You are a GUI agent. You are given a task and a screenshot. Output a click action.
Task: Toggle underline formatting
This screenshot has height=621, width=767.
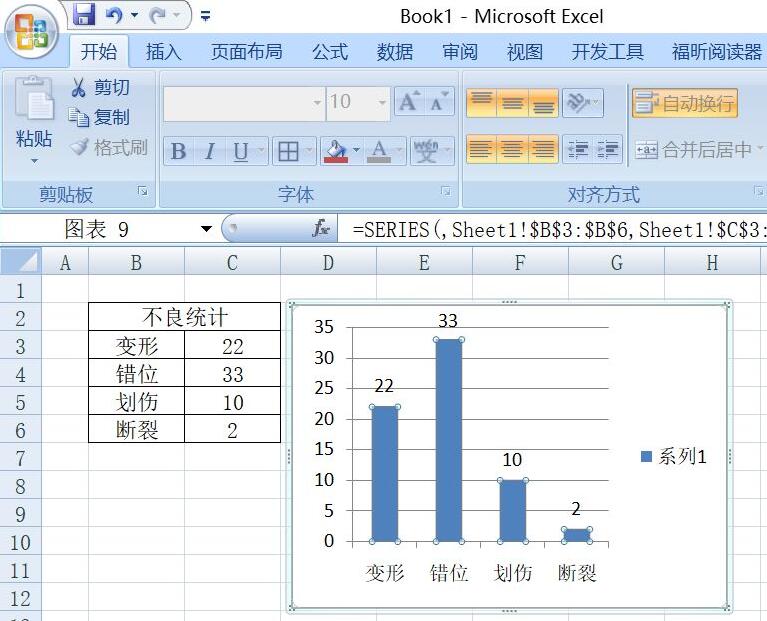(x=241, y=151)
